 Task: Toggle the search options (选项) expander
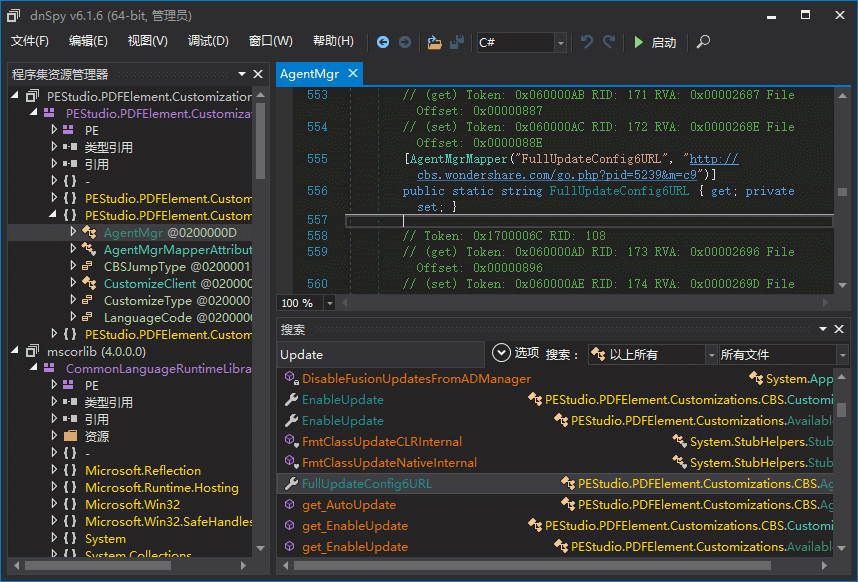(x=502, y=353)
